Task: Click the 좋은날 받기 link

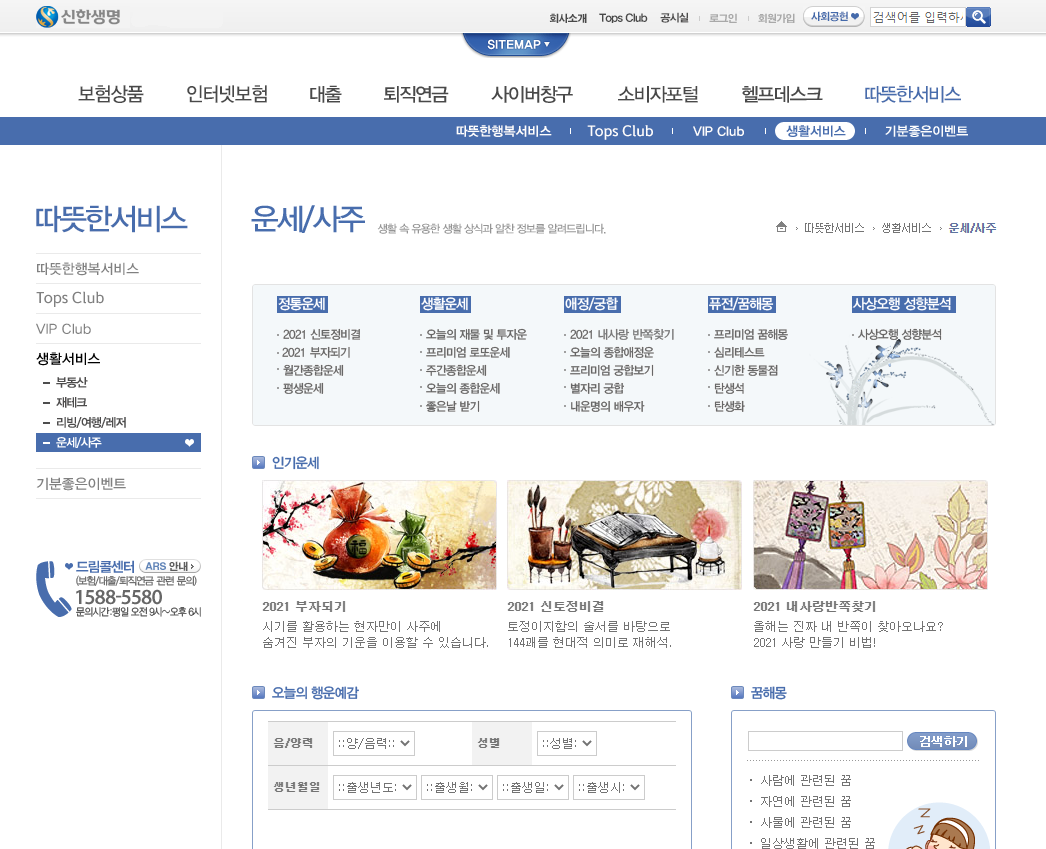Action: click(452, 406)
